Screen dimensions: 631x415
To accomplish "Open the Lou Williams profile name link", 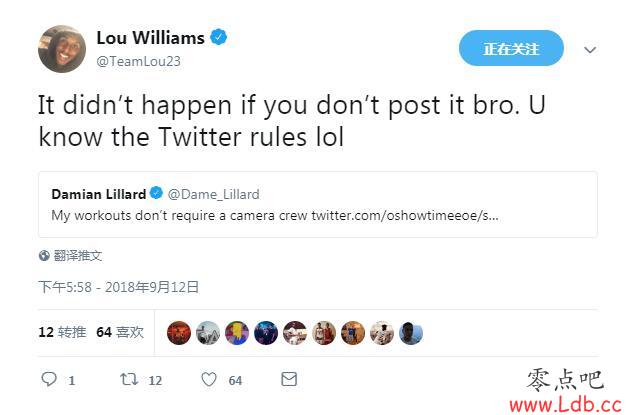I will click(x=151, y=38).
